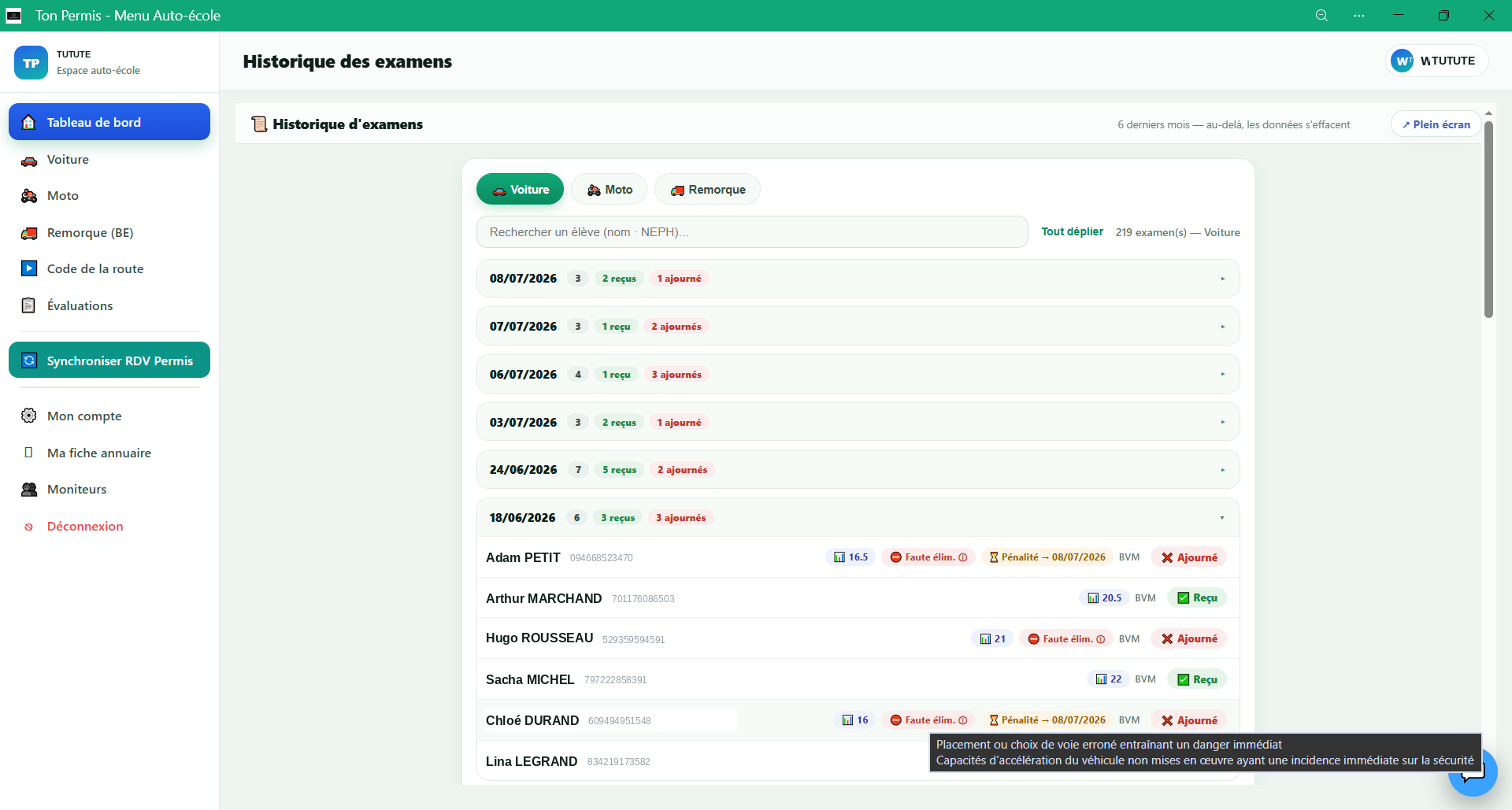Click the student search input field

tap(752, 232)
